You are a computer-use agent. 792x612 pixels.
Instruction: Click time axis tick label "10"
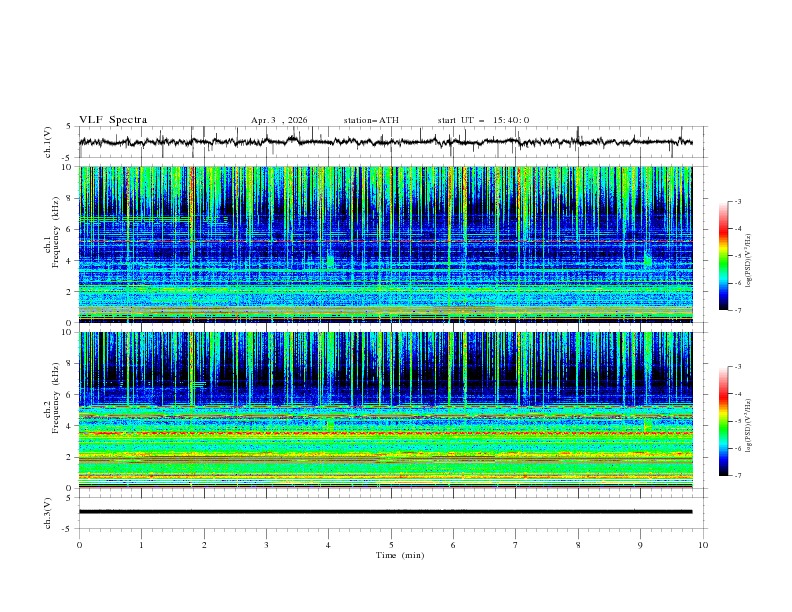pos(703,545)
